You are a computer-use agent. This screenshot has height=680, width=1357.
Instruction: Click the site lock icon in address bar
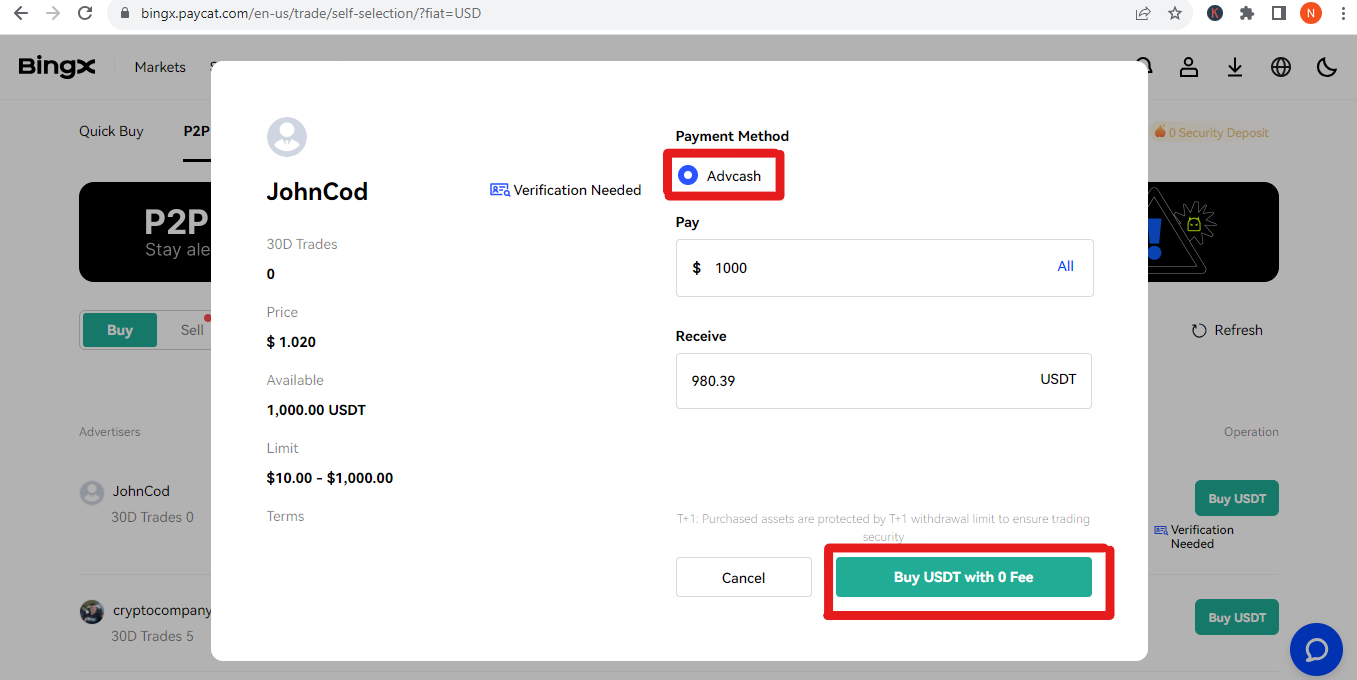[x=124, y=14]
